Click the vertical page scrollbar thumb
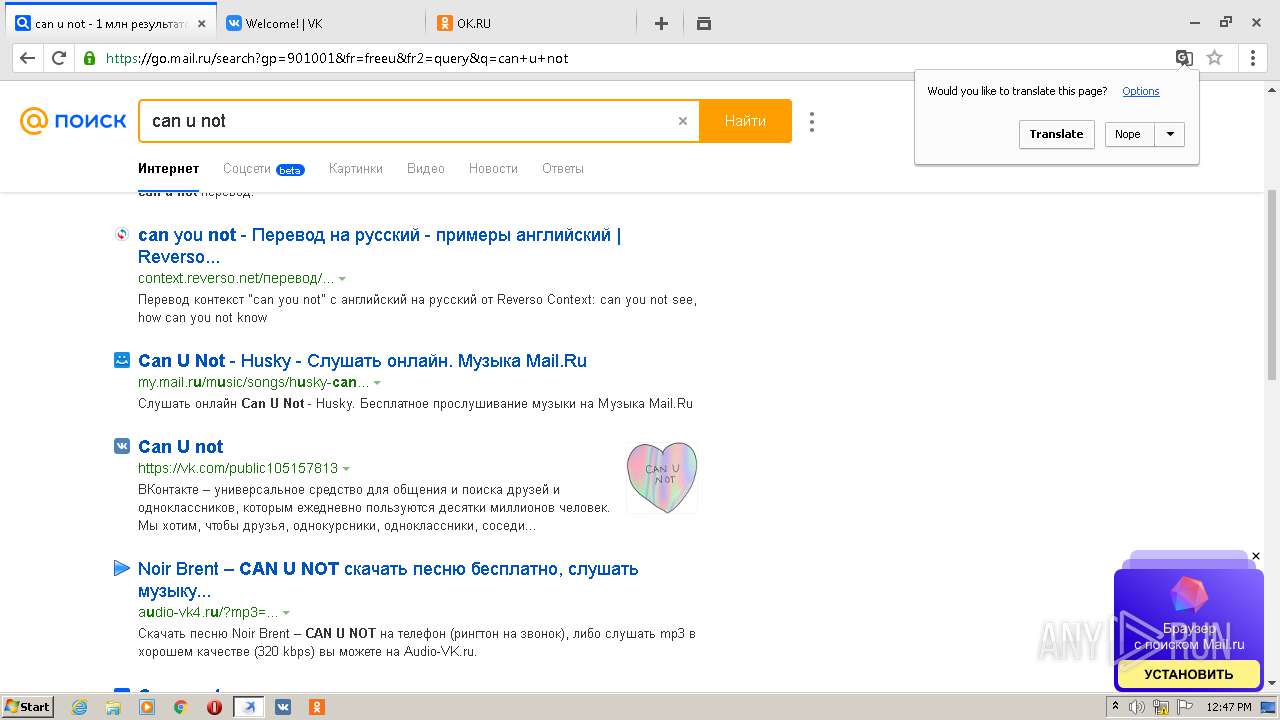Viewport: 1280px width, 720px height. [x=1272, y=285]
